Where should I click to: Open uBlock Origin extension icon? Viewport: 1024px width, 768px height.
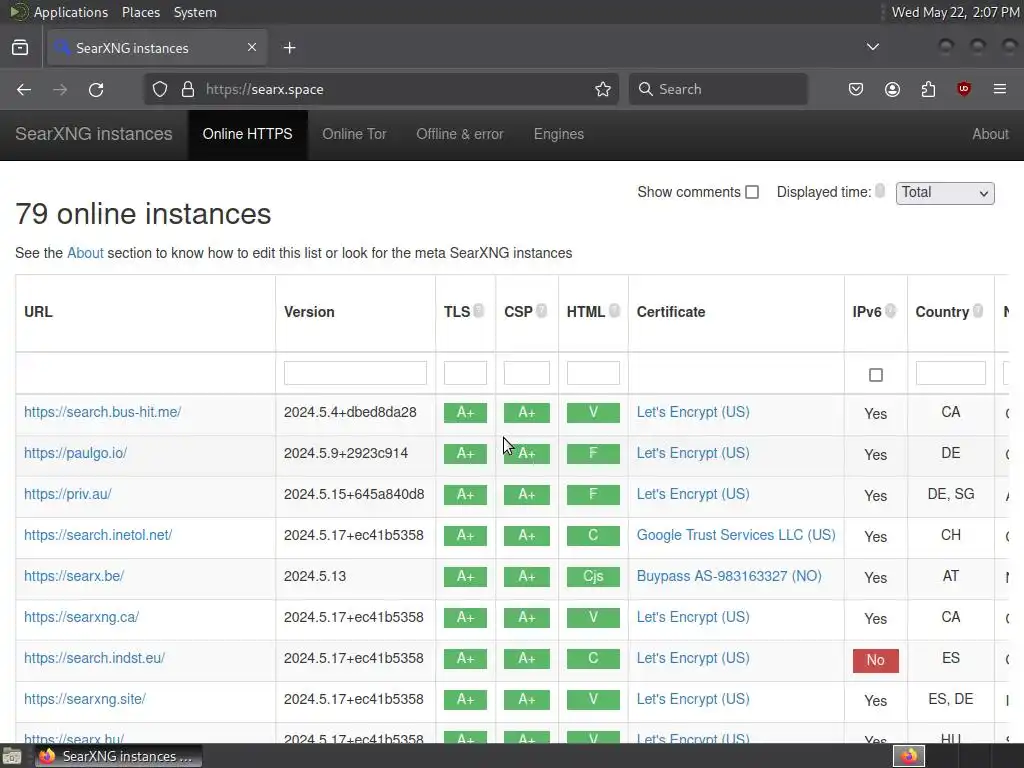coord(963,89)
